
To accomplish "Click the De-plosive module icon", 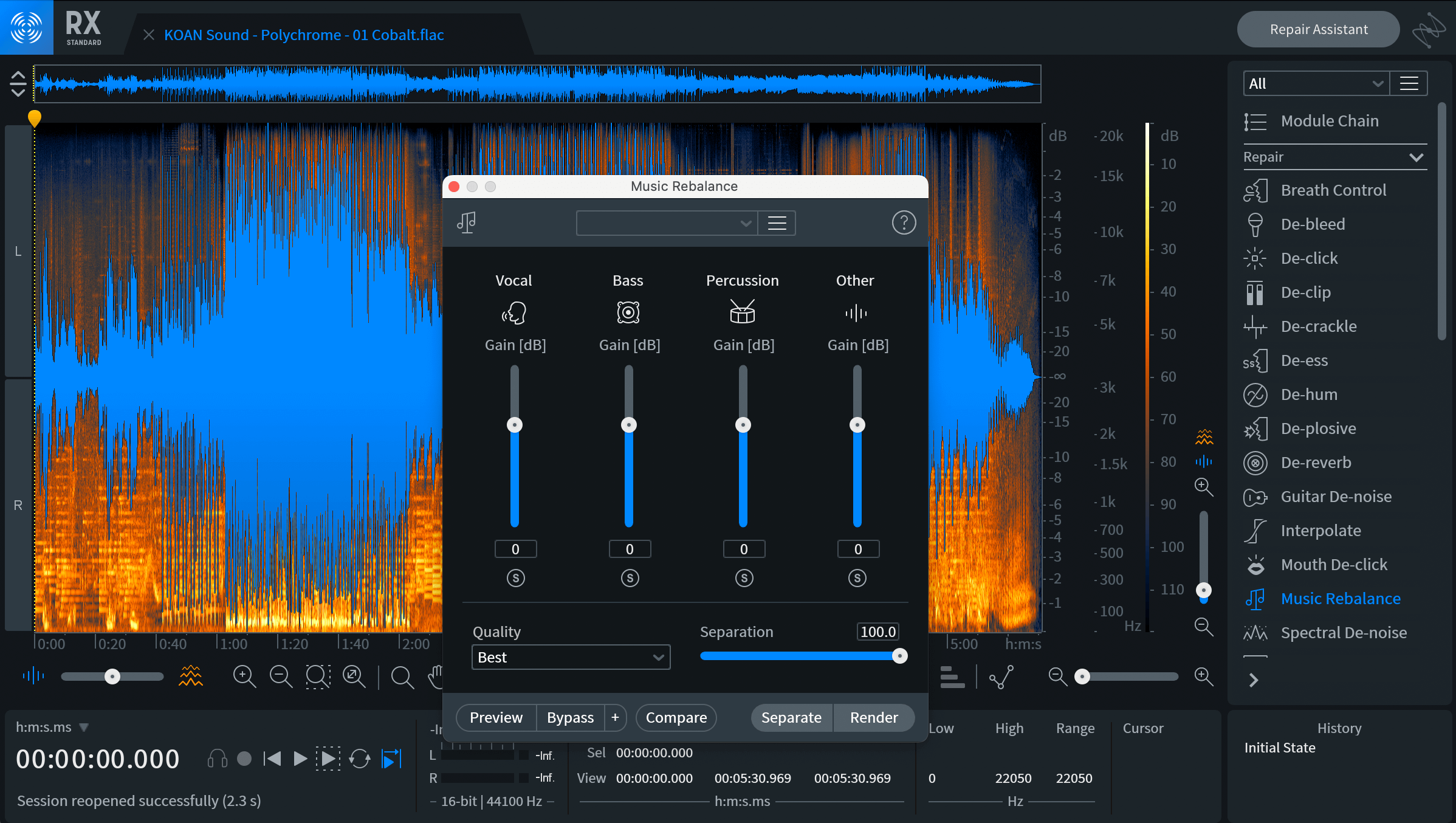I will 1255,429.
